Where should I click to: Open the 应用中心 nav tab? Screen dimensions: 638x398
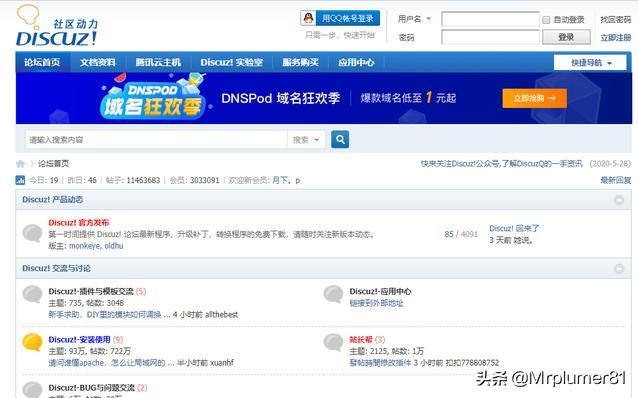click(x=356, y=62)
